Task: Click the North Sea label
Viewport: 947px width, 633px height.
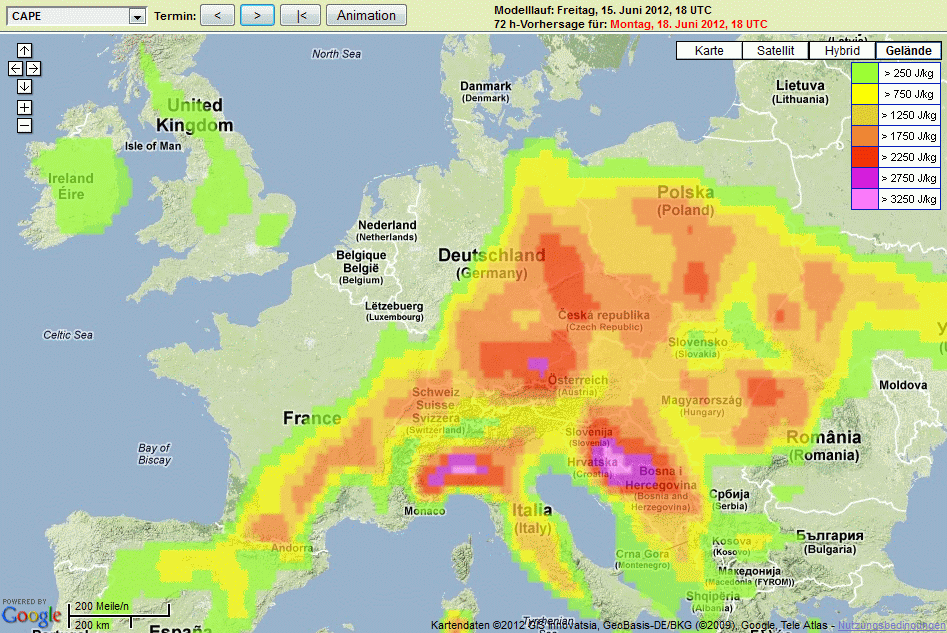Action: coord(336,54)
